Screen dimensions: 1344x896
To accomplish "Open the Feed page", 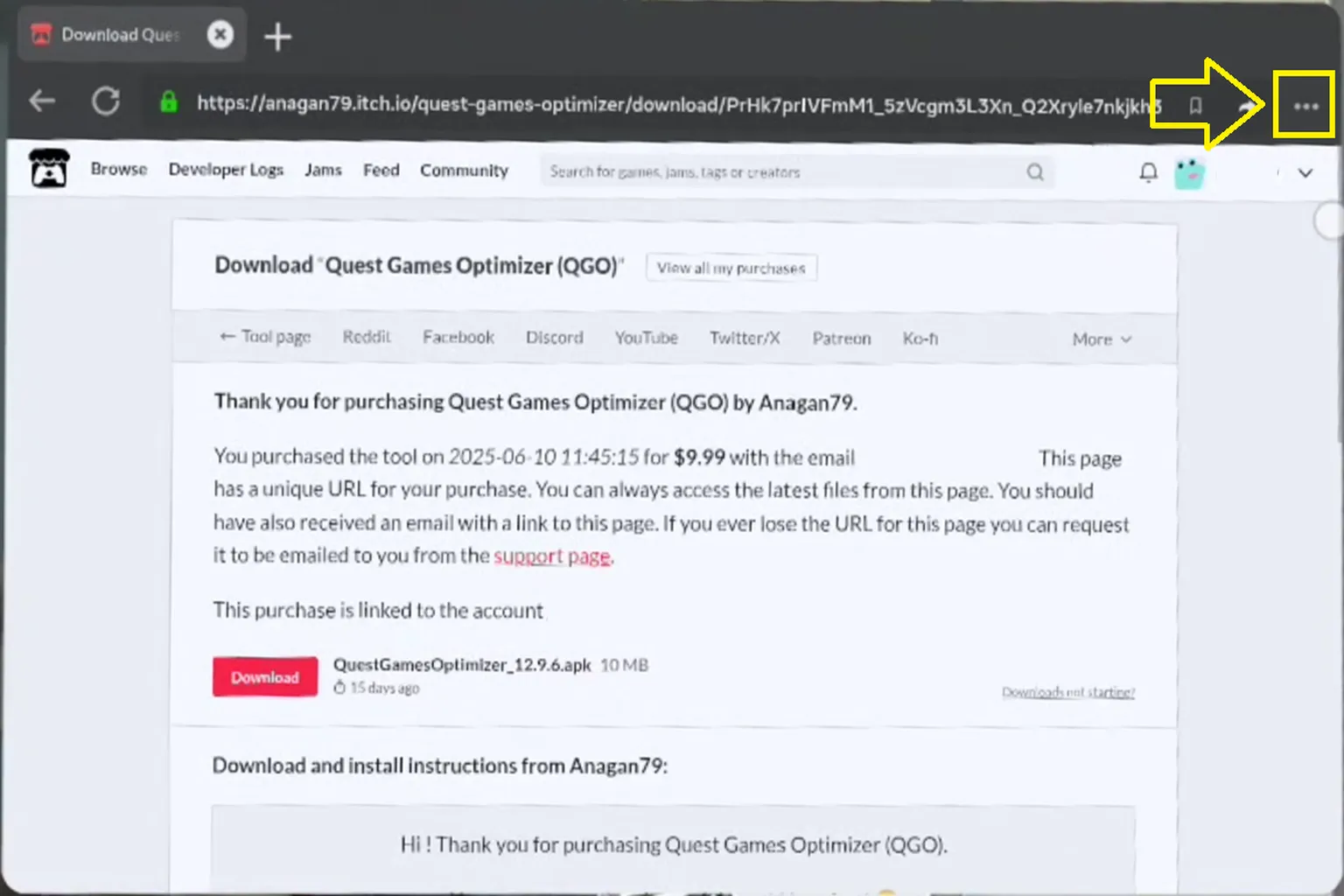I will tap(381, 170).
